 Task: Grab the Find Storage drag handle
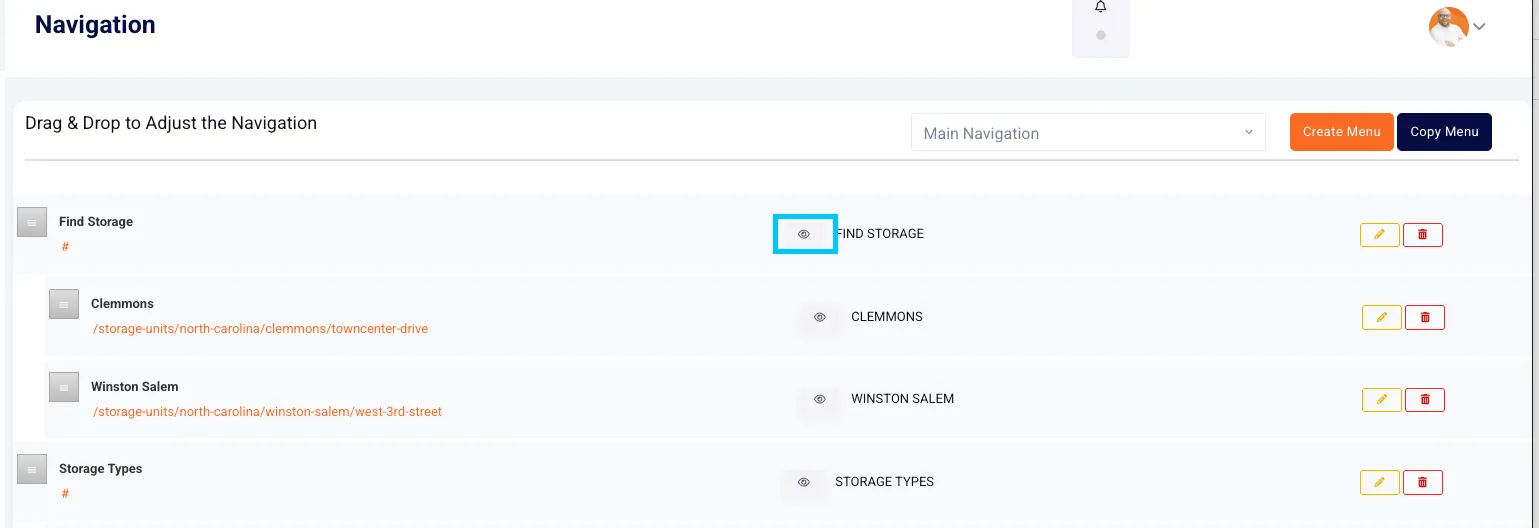(x=32, y=222)
